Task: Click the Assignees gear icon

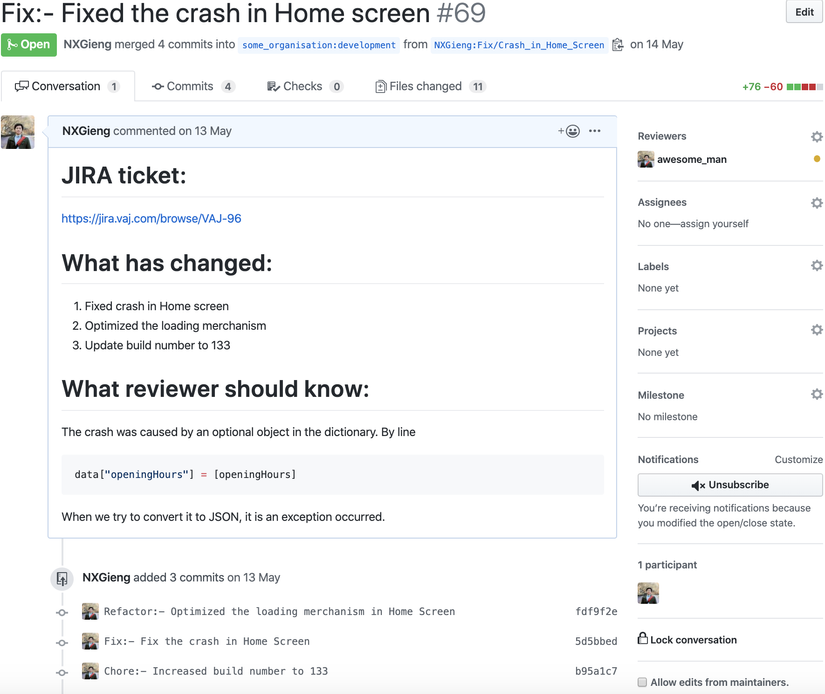Action: (816, 203)
